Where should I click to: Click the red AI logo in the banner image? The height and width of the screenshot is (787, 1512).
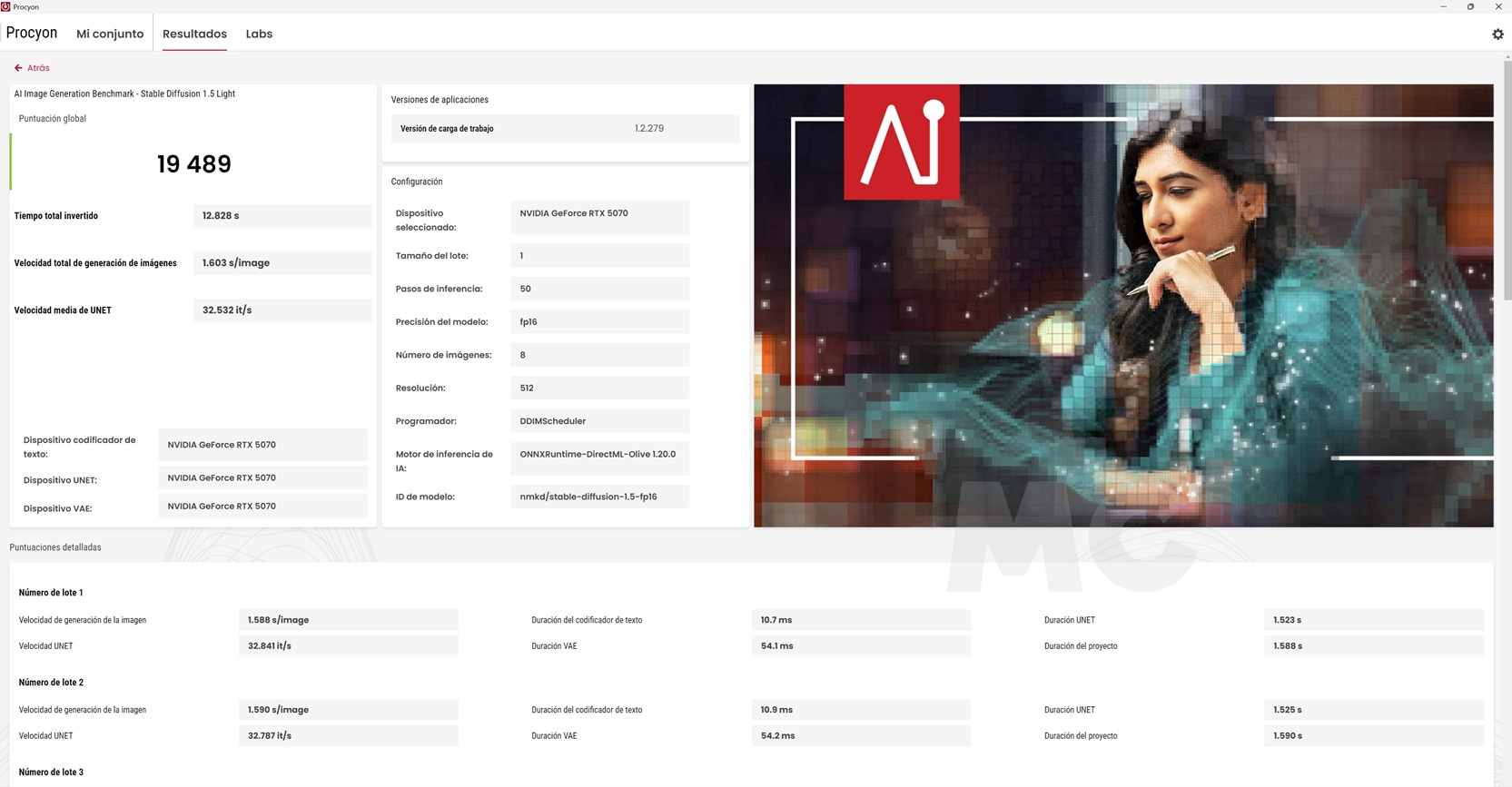[902, 142]
